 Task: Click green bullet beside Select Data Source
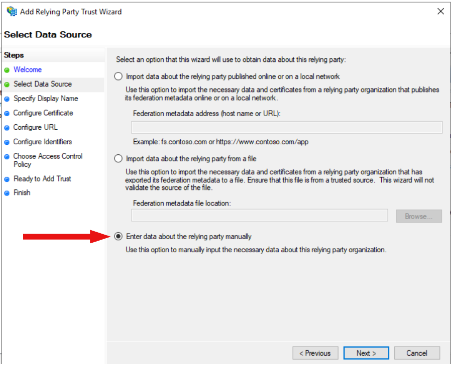(7, 85)
